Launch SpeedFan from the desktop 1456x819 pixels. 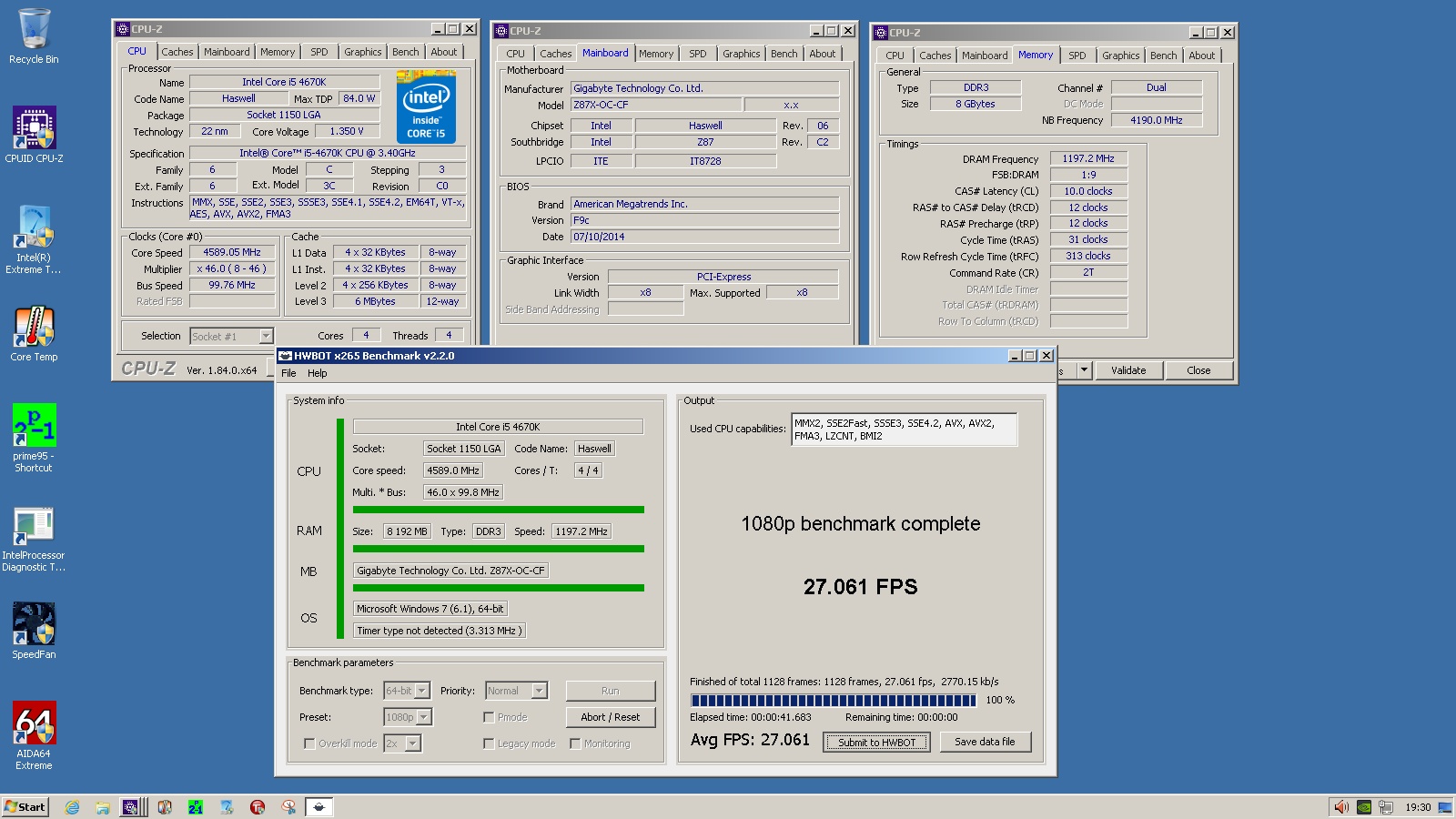34,631
